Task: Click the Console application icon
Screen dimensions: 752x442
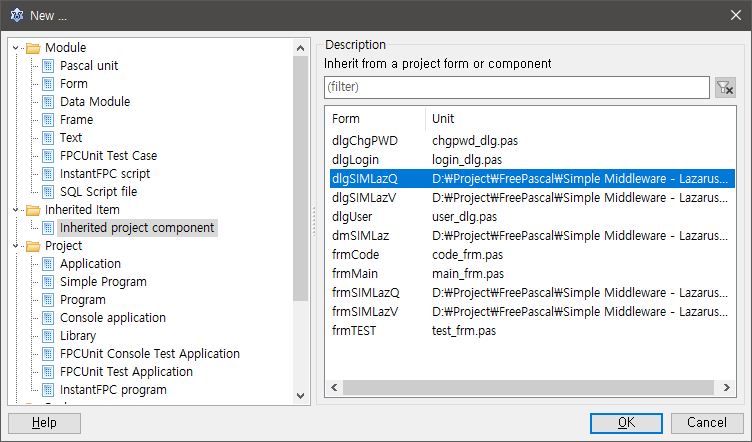Action: (47, 318)
